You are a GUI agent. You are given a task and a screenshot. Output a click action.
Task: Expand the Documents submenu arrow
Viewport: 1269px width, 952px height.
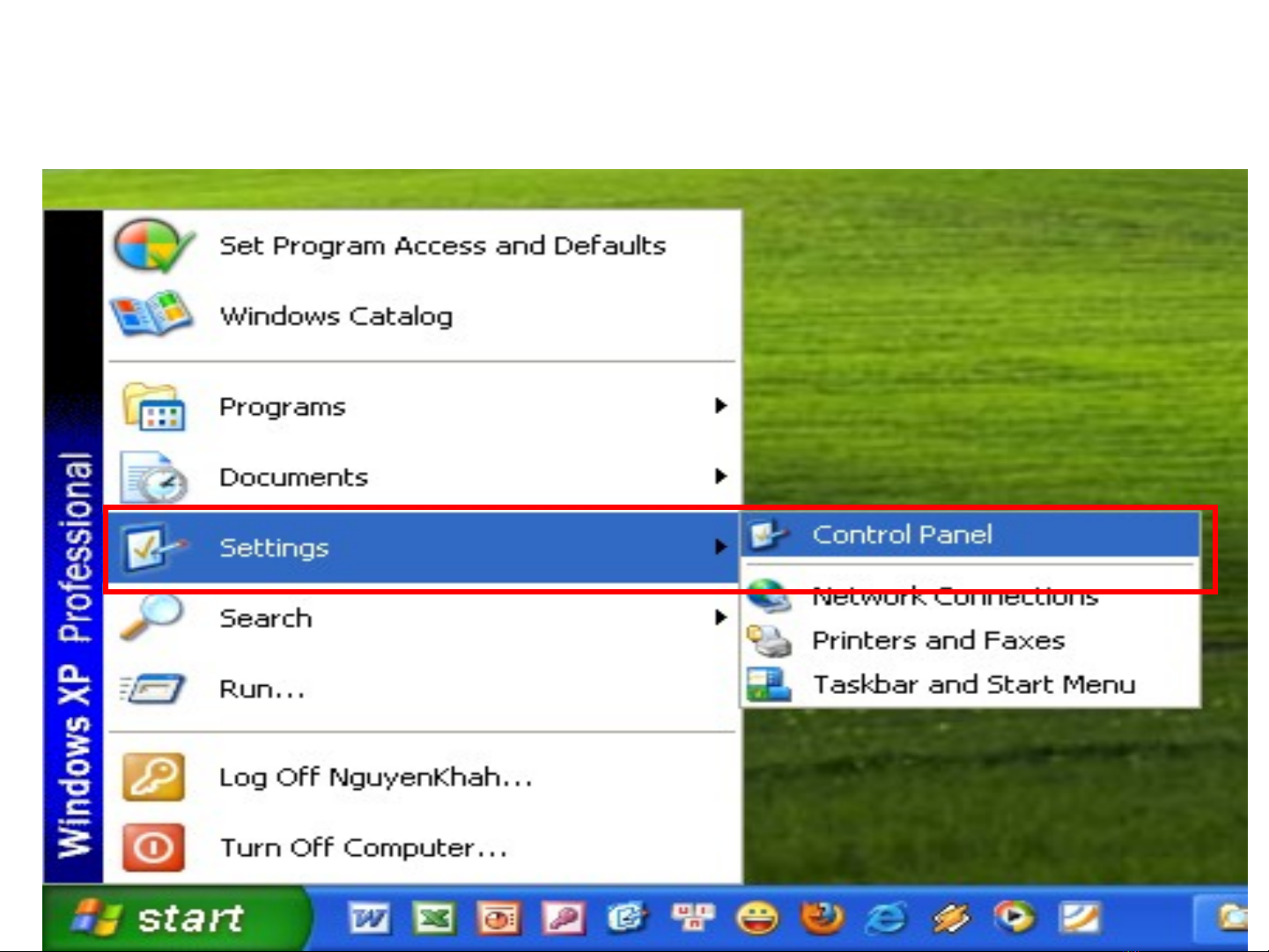click(720, 476)
